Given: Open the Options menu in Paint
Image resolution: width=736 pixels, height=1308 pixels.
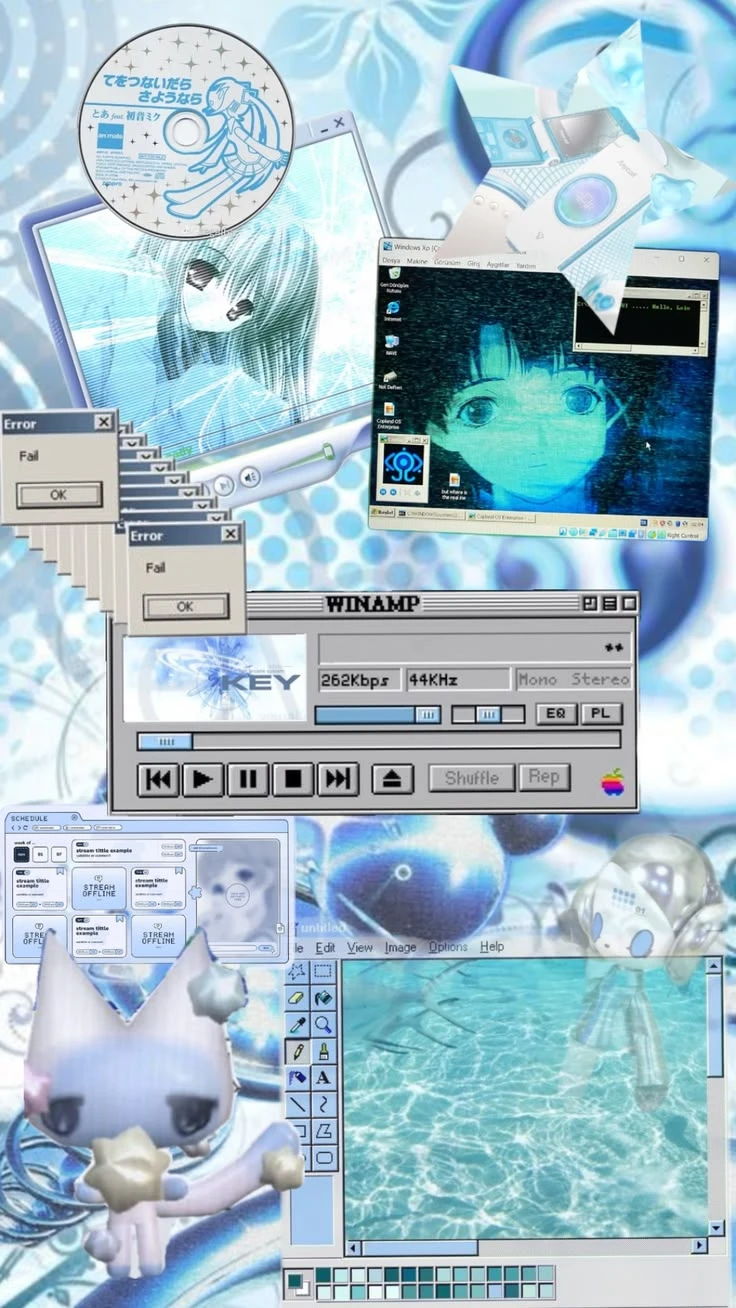Looking at the screenshot, I should pyautogui.click(x=448, y=947).
